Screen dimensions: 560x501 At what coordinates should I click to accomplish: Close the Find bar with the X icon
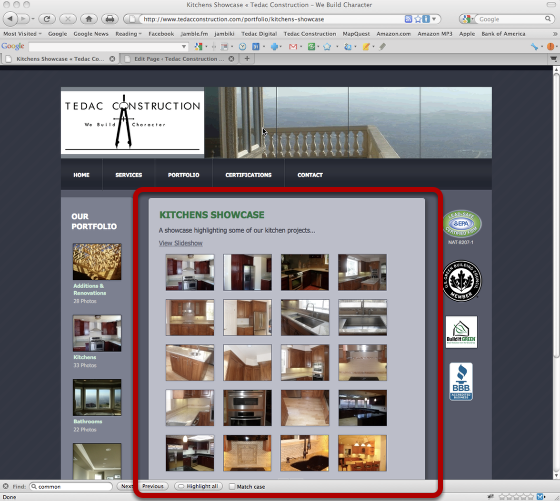pyautogui.click(x=5, y=486)
